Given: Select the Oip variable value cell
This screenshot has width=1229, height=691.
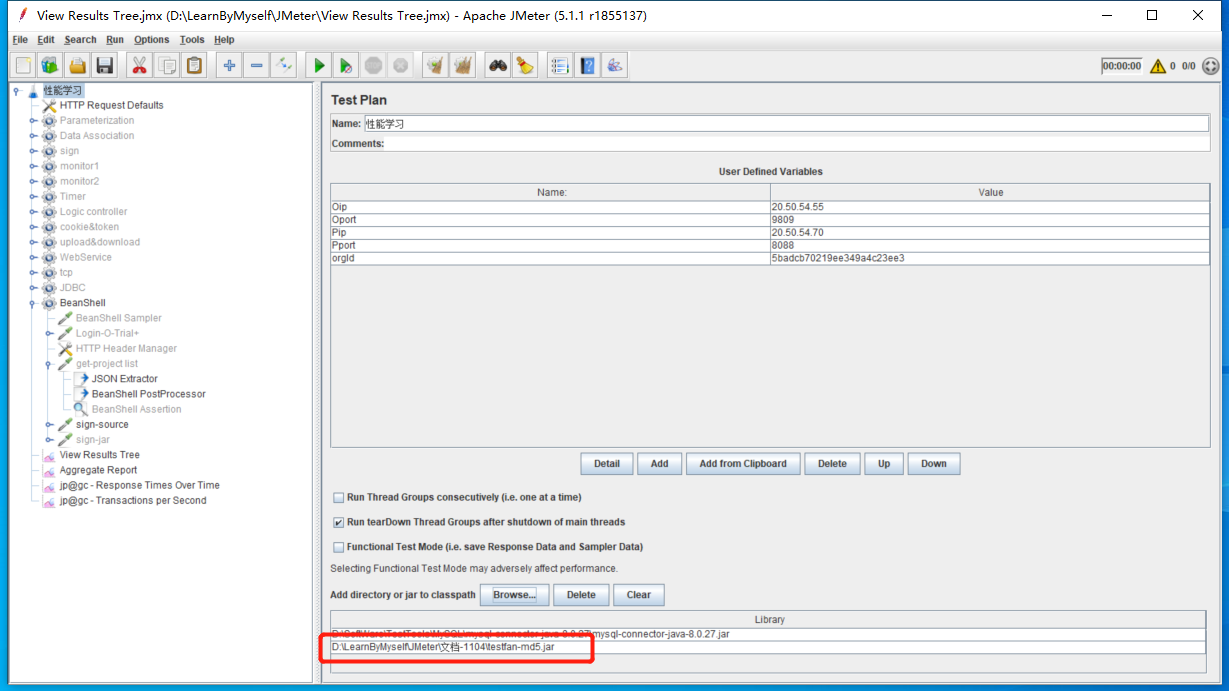Looking at the screenshot, I should point(990,207).
